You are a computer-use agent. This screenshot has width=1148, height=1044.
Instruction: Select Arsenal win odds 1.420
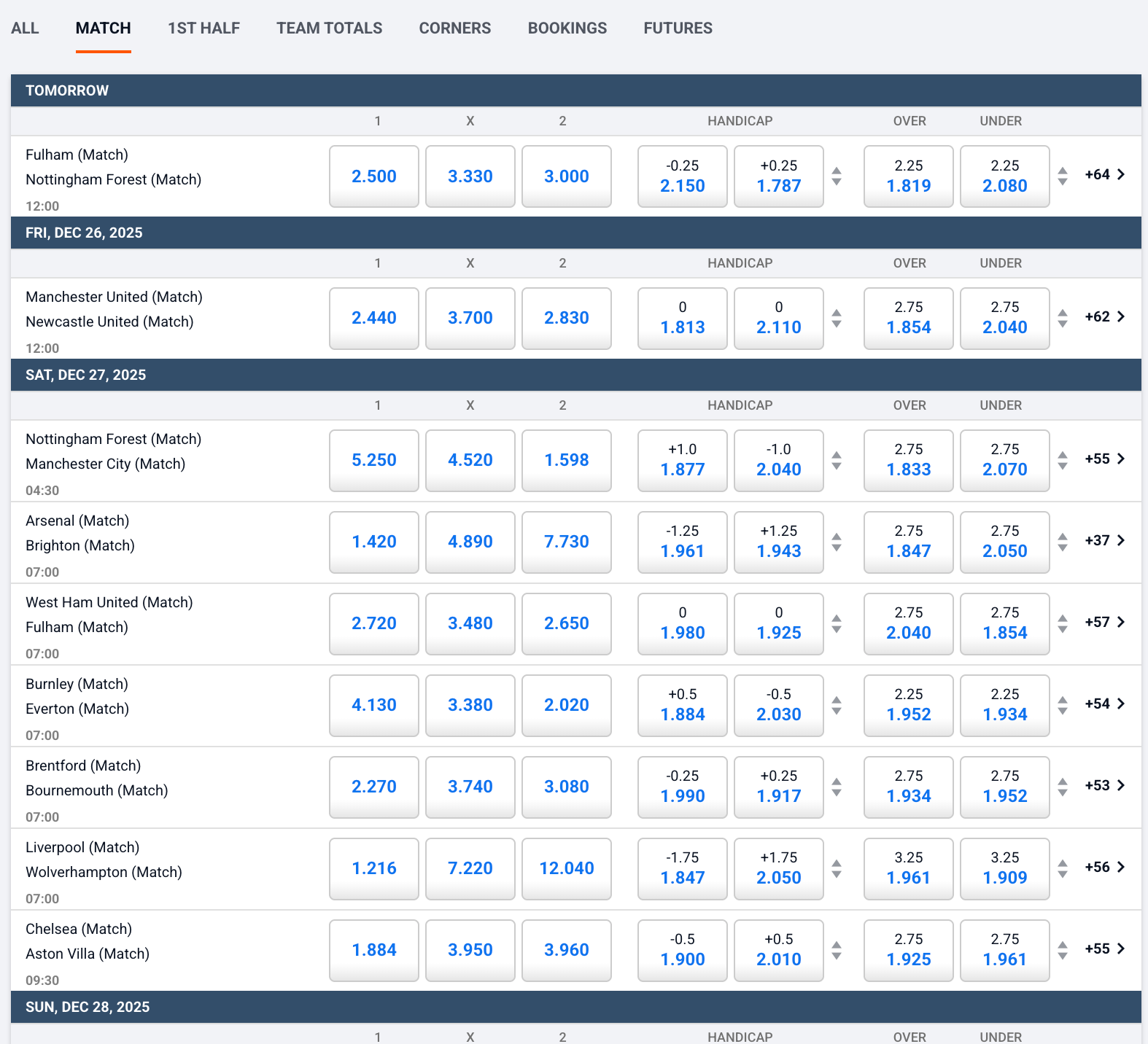pos(374,542)
